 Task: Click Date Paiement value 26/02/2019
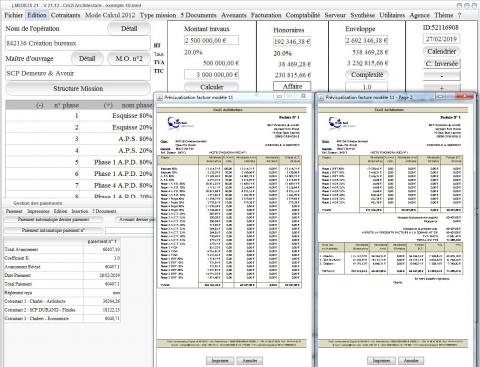coord(110,276)
